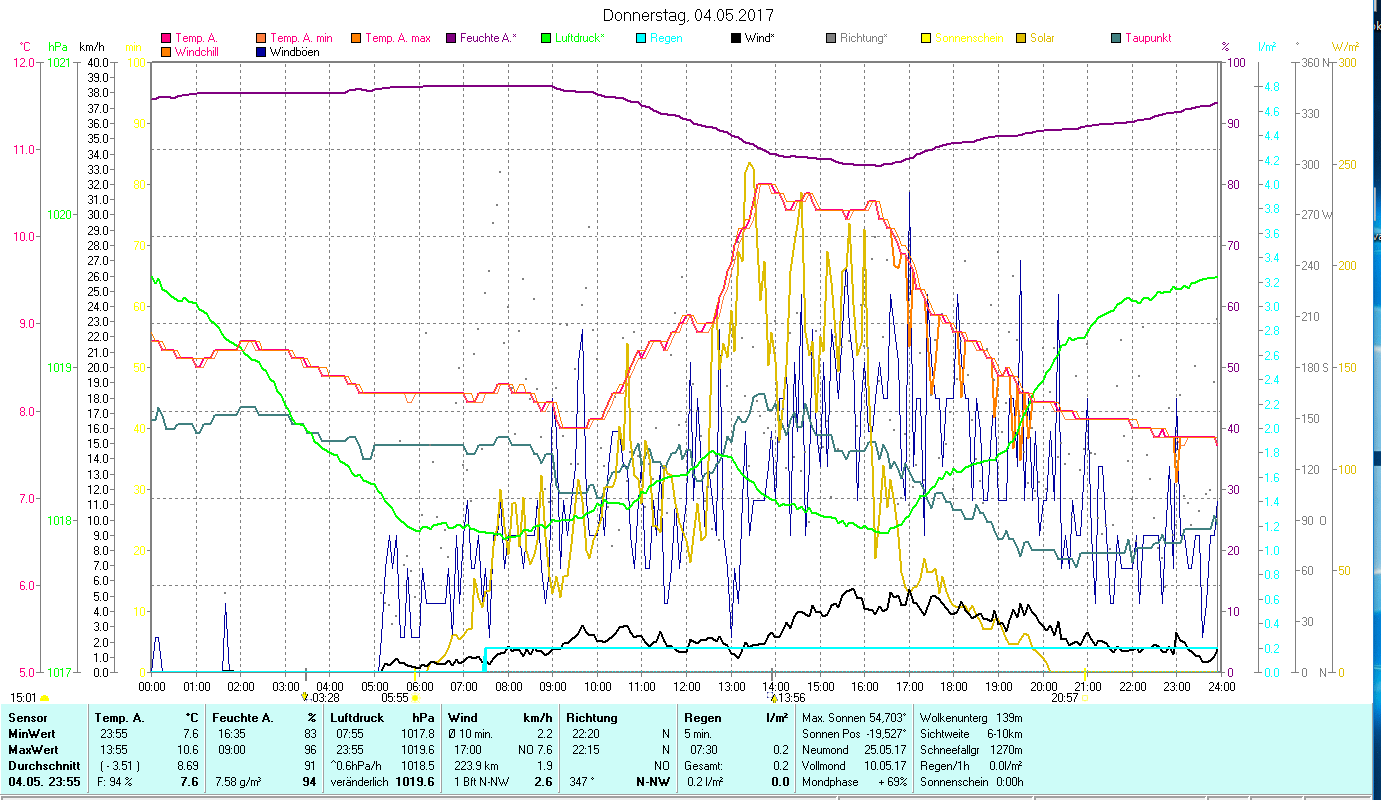This screenshot has height=800, width=1381.
Task: Select the orange Temp. A. max legend marker
Action: point(355,39)
